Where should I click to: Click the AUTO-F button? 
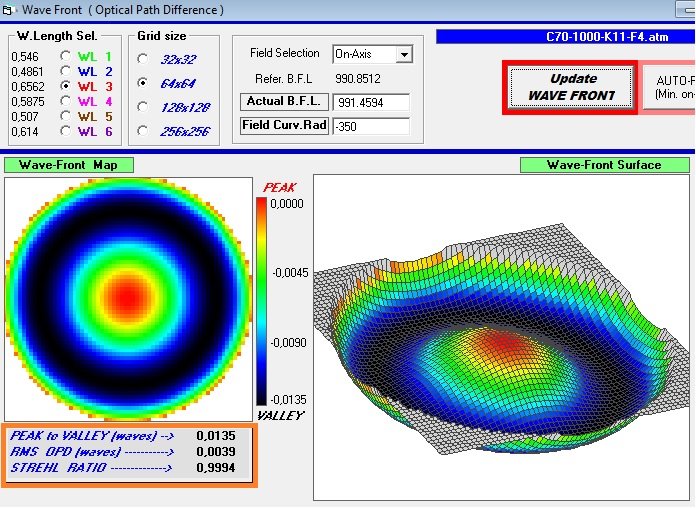pos(671,87)
